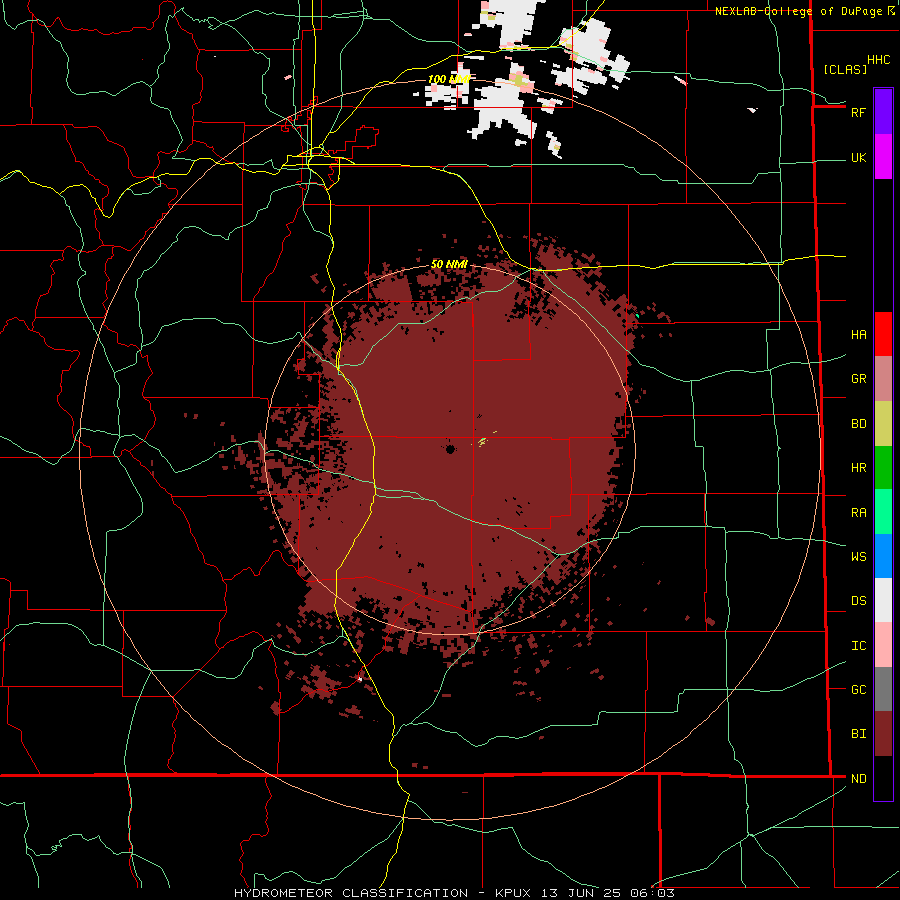Click the 'HHC' product code text
Screen dimensions: 900x900
click(878, 60)
